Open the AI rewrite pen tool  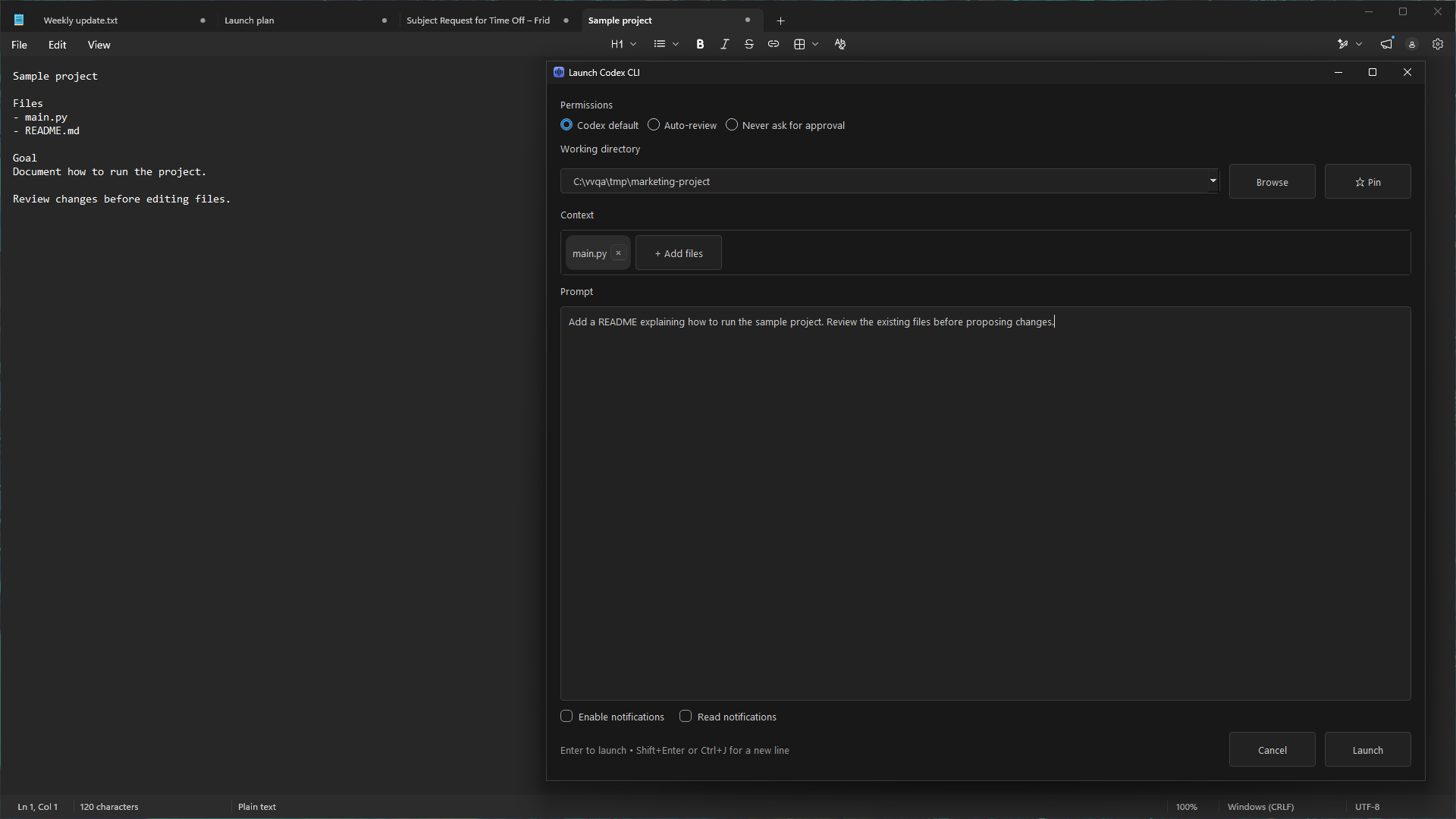pyautogui.click(x=1343, y=45)
